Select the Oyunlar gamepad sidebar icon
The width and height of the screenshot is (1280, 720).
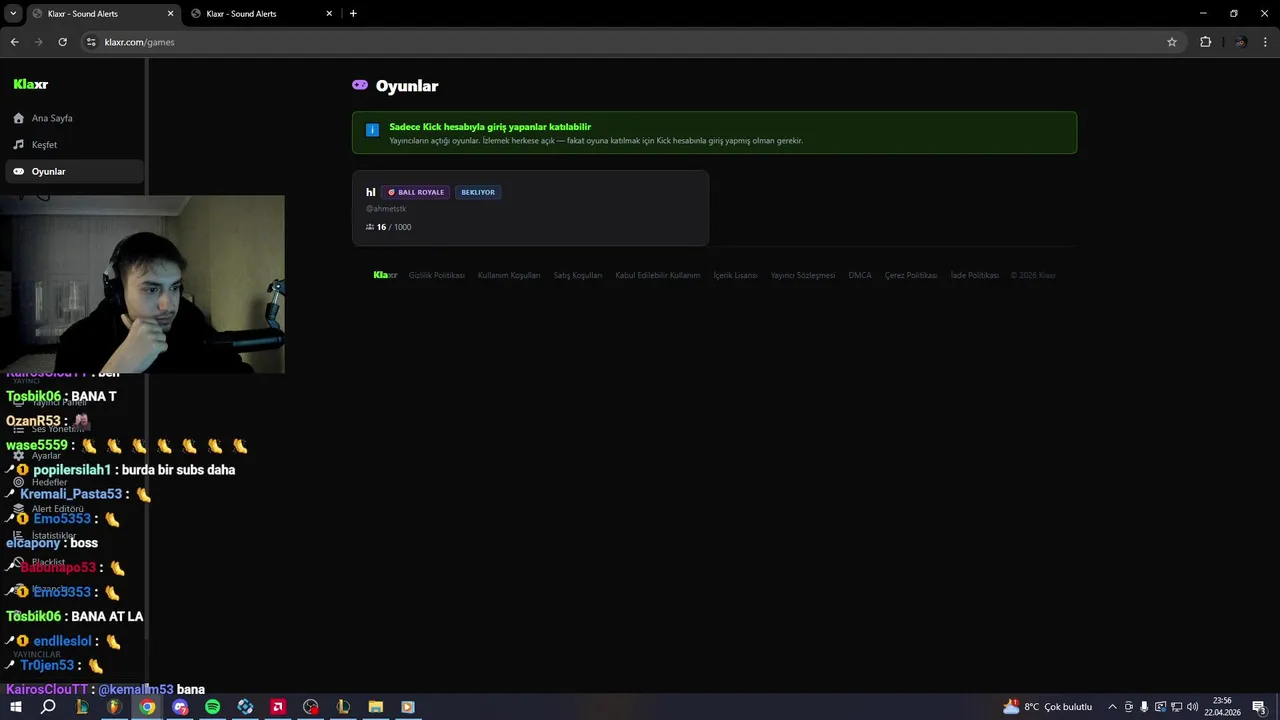point(18,172)
